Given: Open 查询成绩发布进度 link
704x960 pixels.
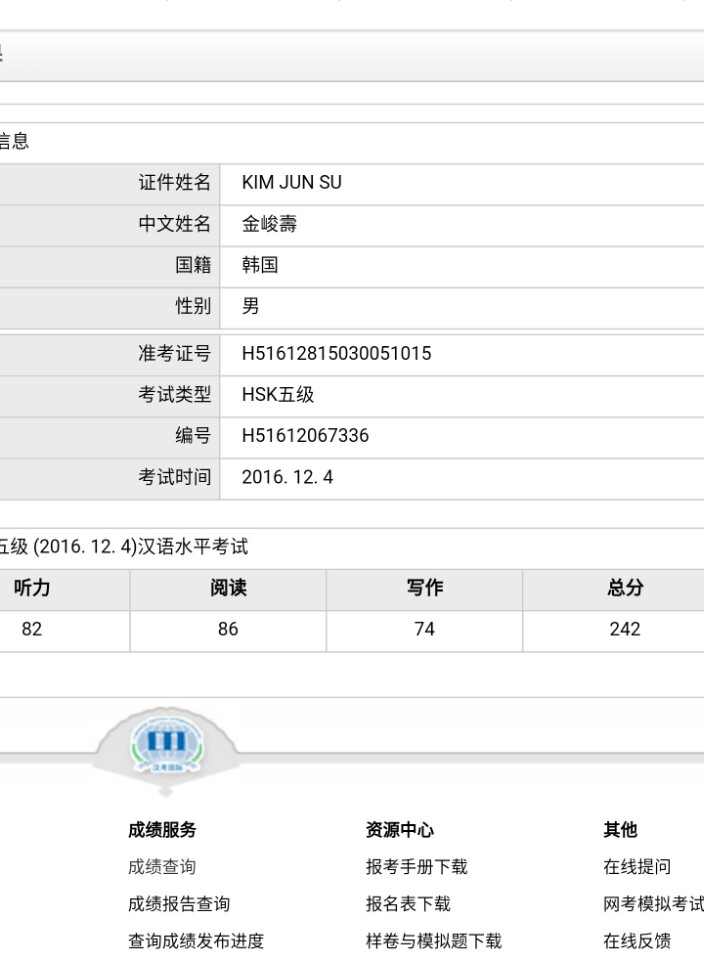Looking at the screenshot, I should pyautogui.click(x=196, y=940).
